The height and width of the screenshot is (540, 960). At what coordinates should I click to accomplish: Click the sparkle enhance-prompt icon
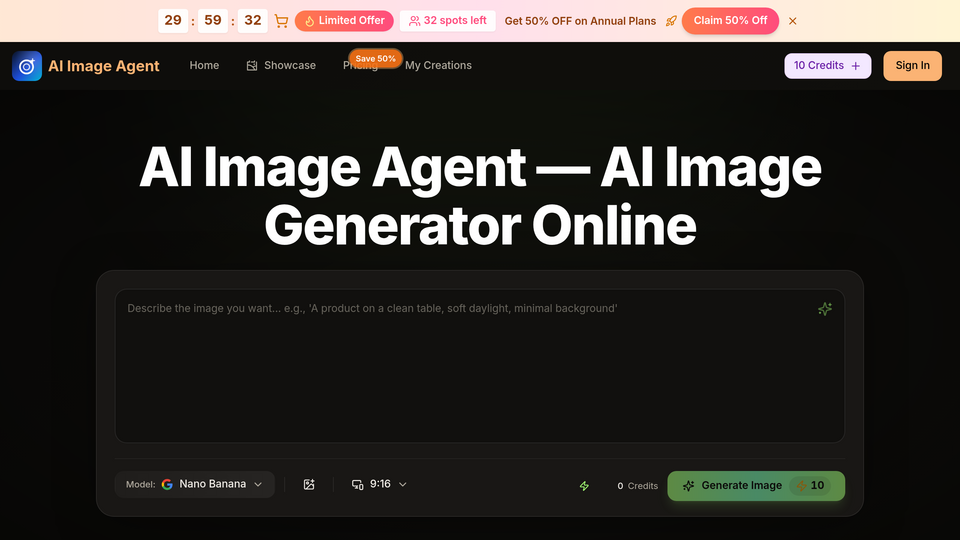point(825,309)
